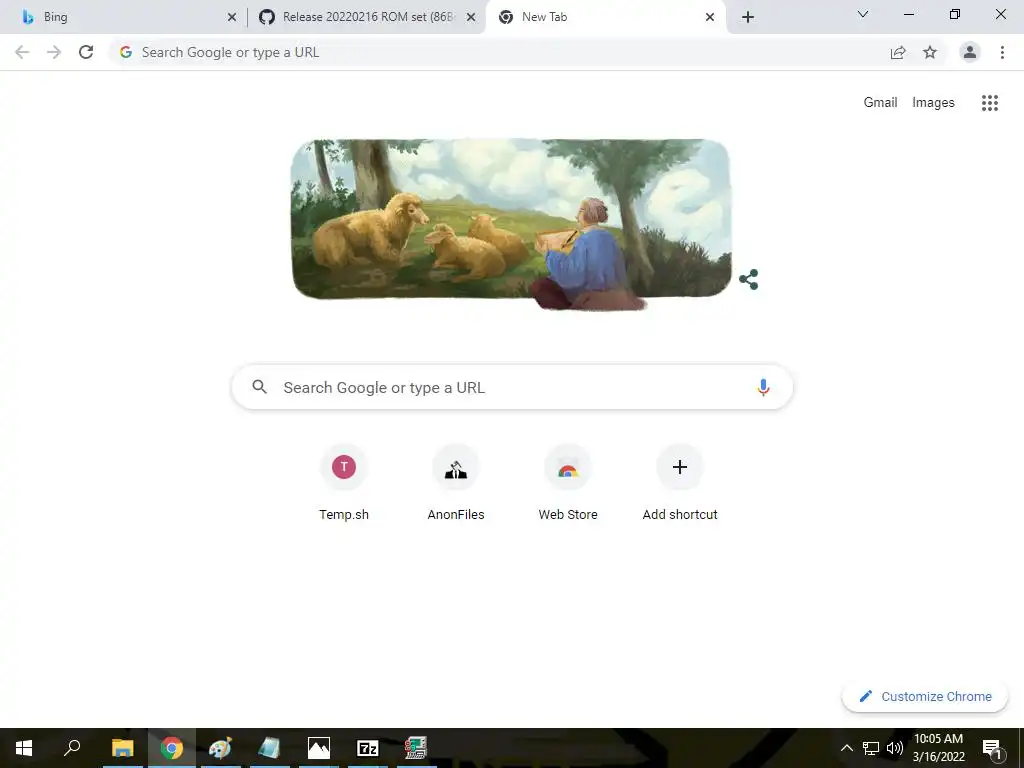The image size is (1024, 768).
Task: Open the network tray icon
Action: coord(871,748)
